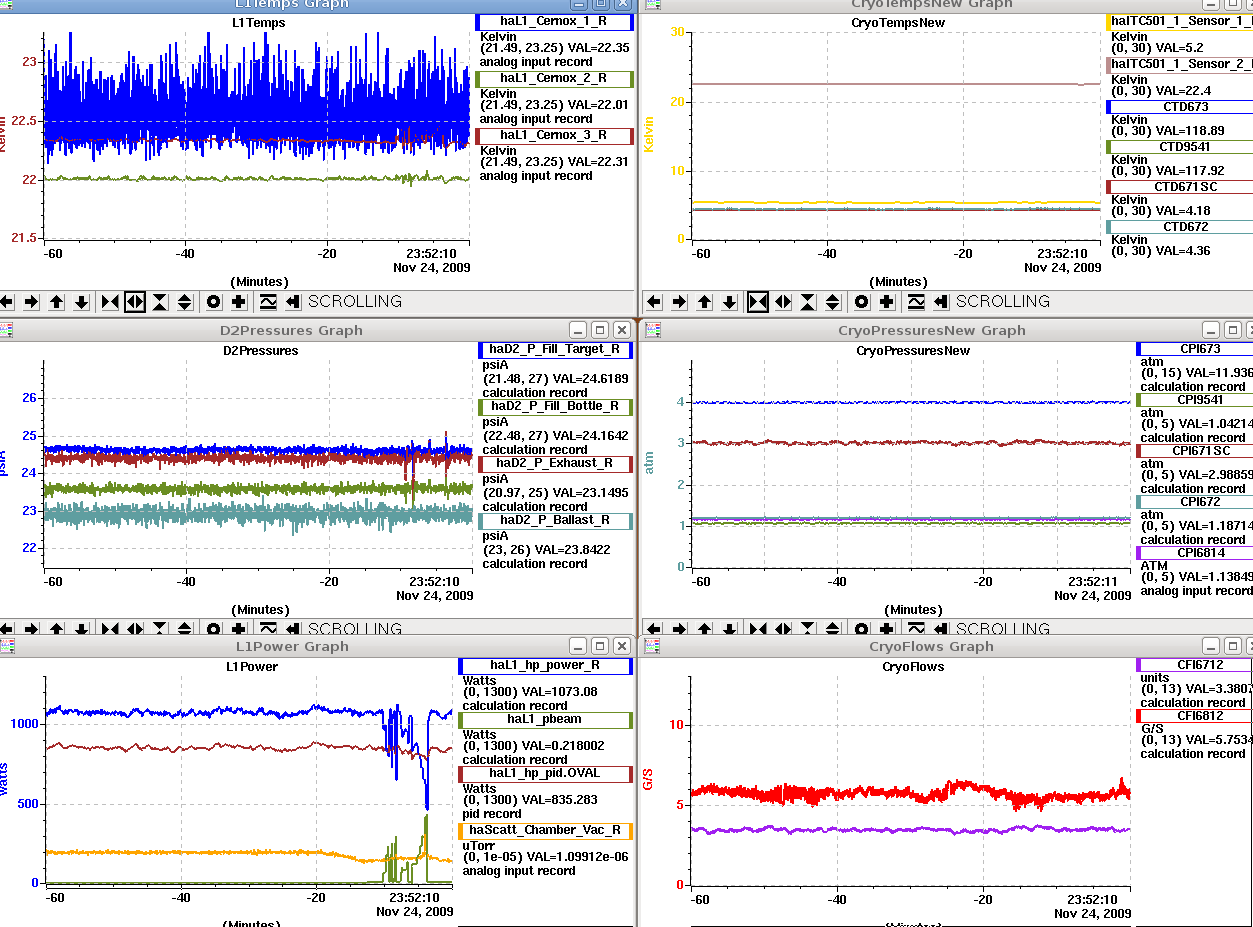Minimize the L1Power Graph window
Viewport: 1253px width, 927px height.
pos(577,646)
